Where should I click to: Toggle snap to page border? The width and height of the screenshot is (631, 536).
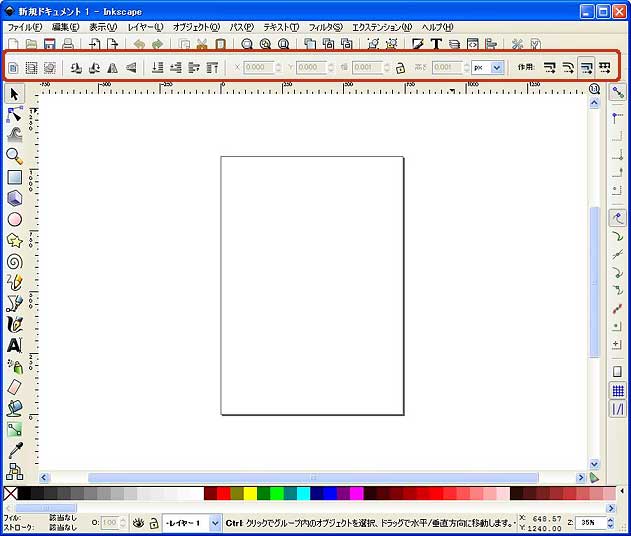[x=617, y=371]
